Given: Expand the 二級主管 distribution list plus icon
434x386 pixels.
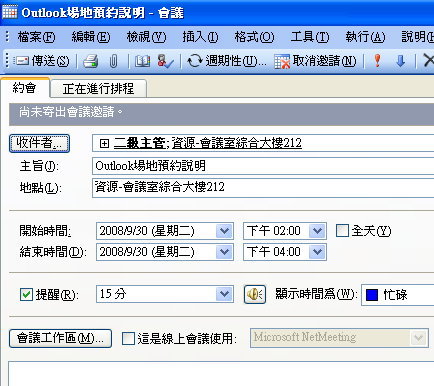Looking at the screenshot, I should point(104,143).
